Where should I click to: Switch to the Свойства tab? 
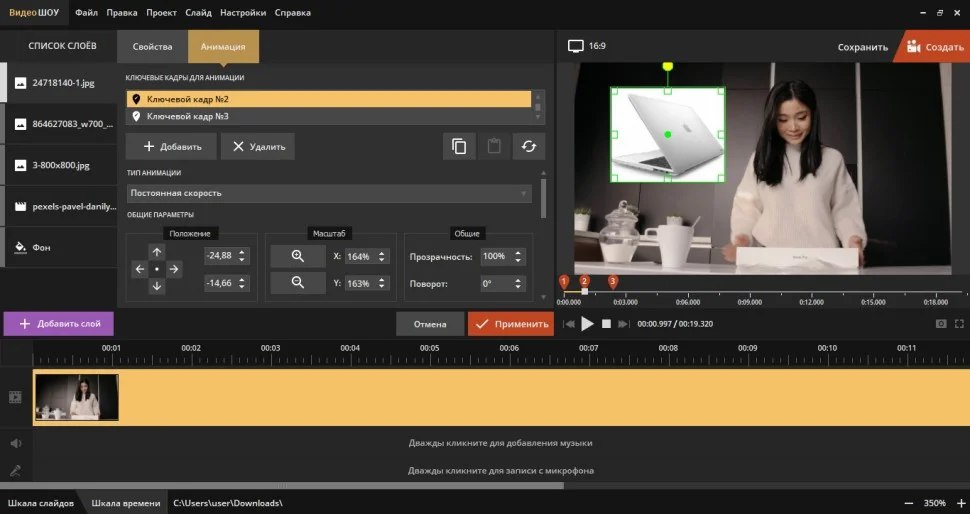(152, 47)
